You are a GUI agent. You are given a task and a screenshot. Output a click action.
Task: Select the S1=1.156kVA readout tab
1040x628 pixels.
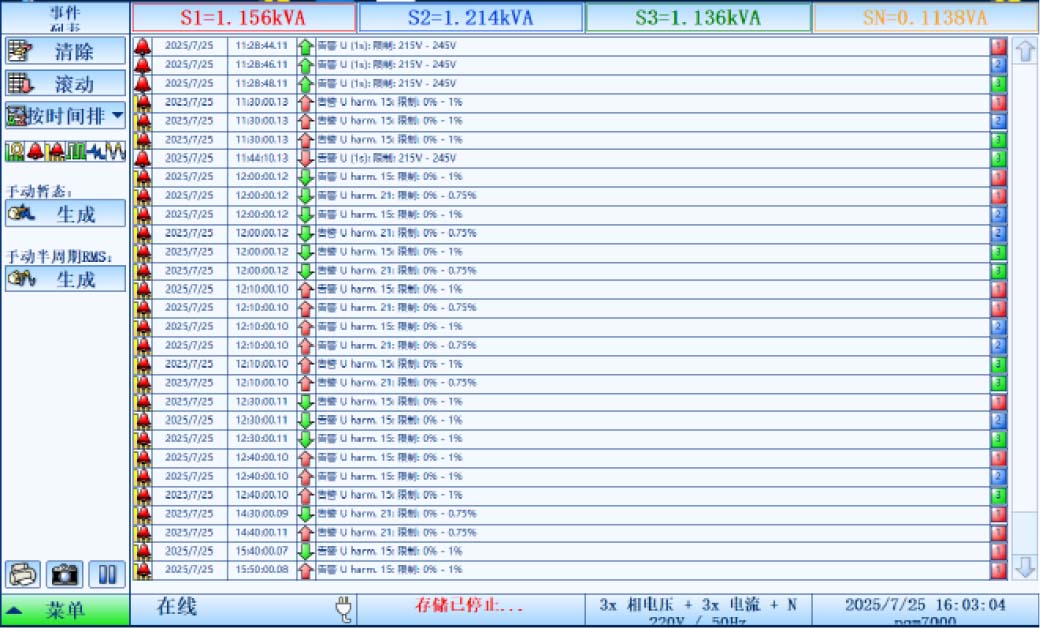(243, 17)
